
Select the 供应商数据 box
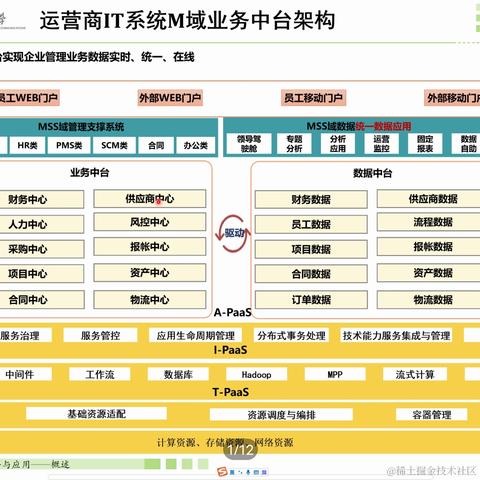tap(429, 199)
